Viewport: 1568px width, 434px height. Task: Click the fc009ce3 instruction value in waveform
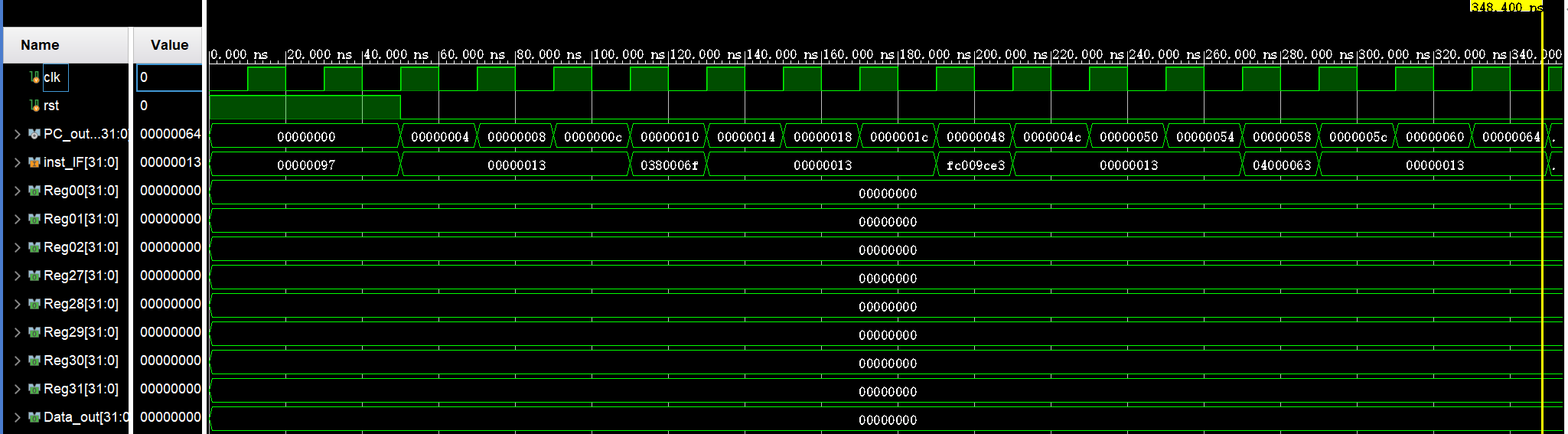click(x=975, y=165)
